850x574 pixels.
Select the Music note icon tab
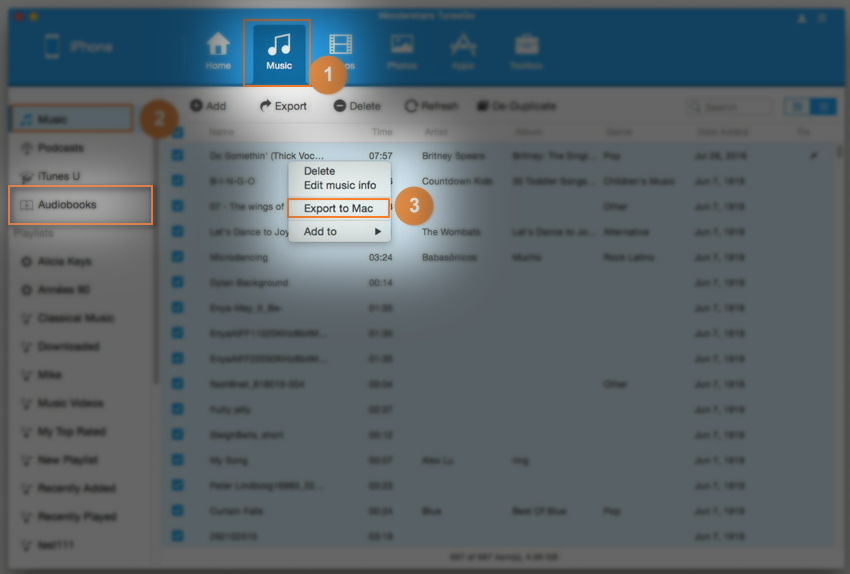click(279, 45)
